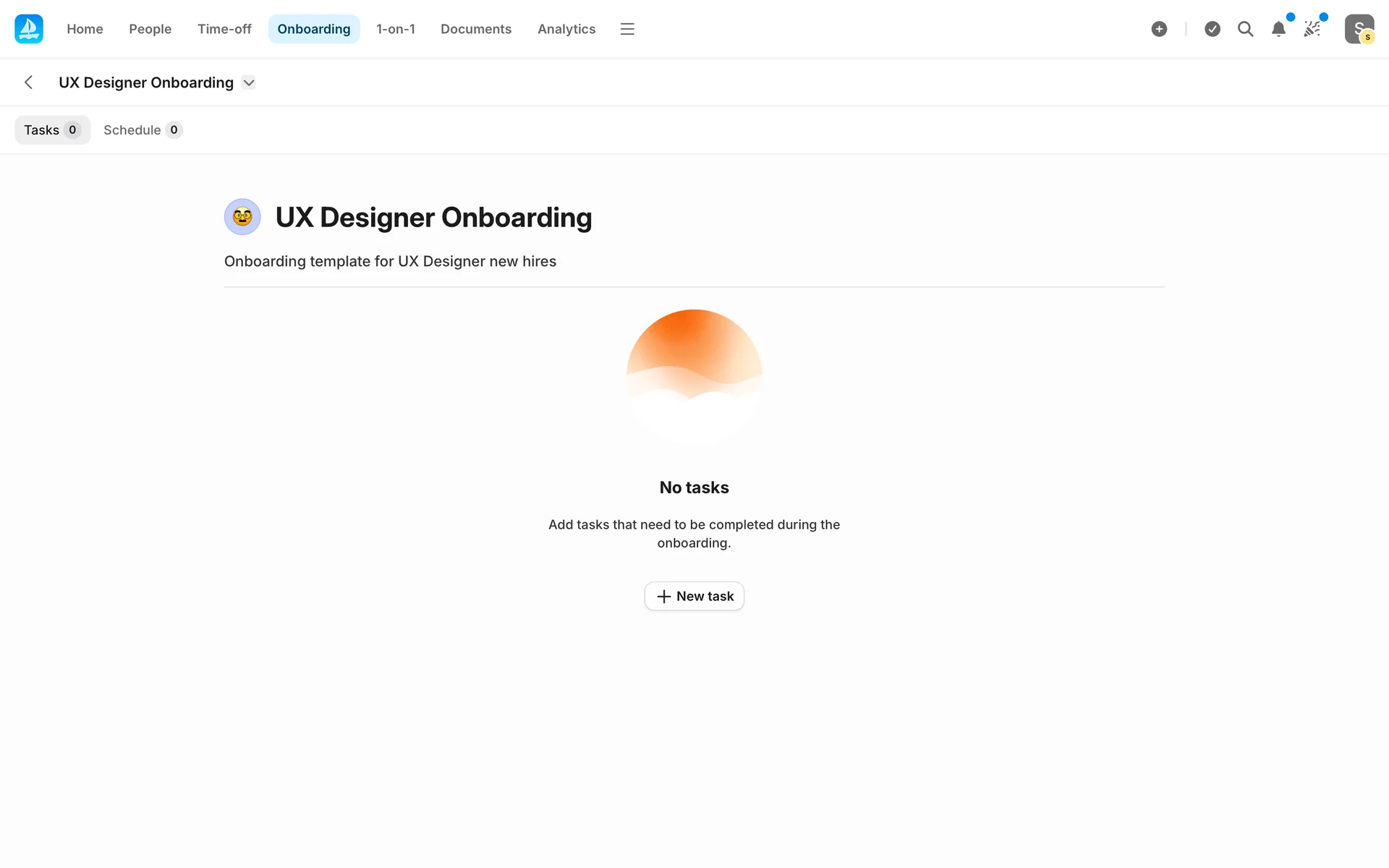Open the notifications bell
Image resolution: width=1389 pixels, height=868 pixels.
pos(1278,29)
